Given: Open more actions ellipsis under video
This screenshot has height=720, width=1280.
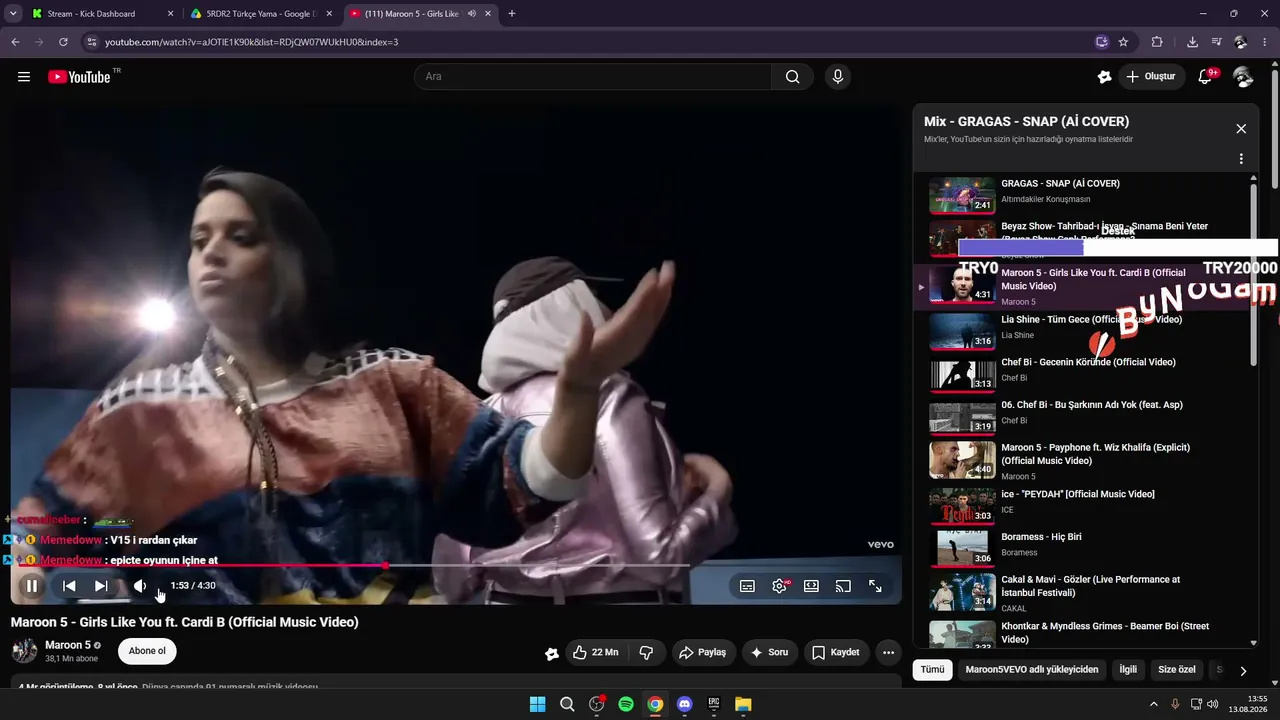Looking at the screenshot, I should 888,653.
